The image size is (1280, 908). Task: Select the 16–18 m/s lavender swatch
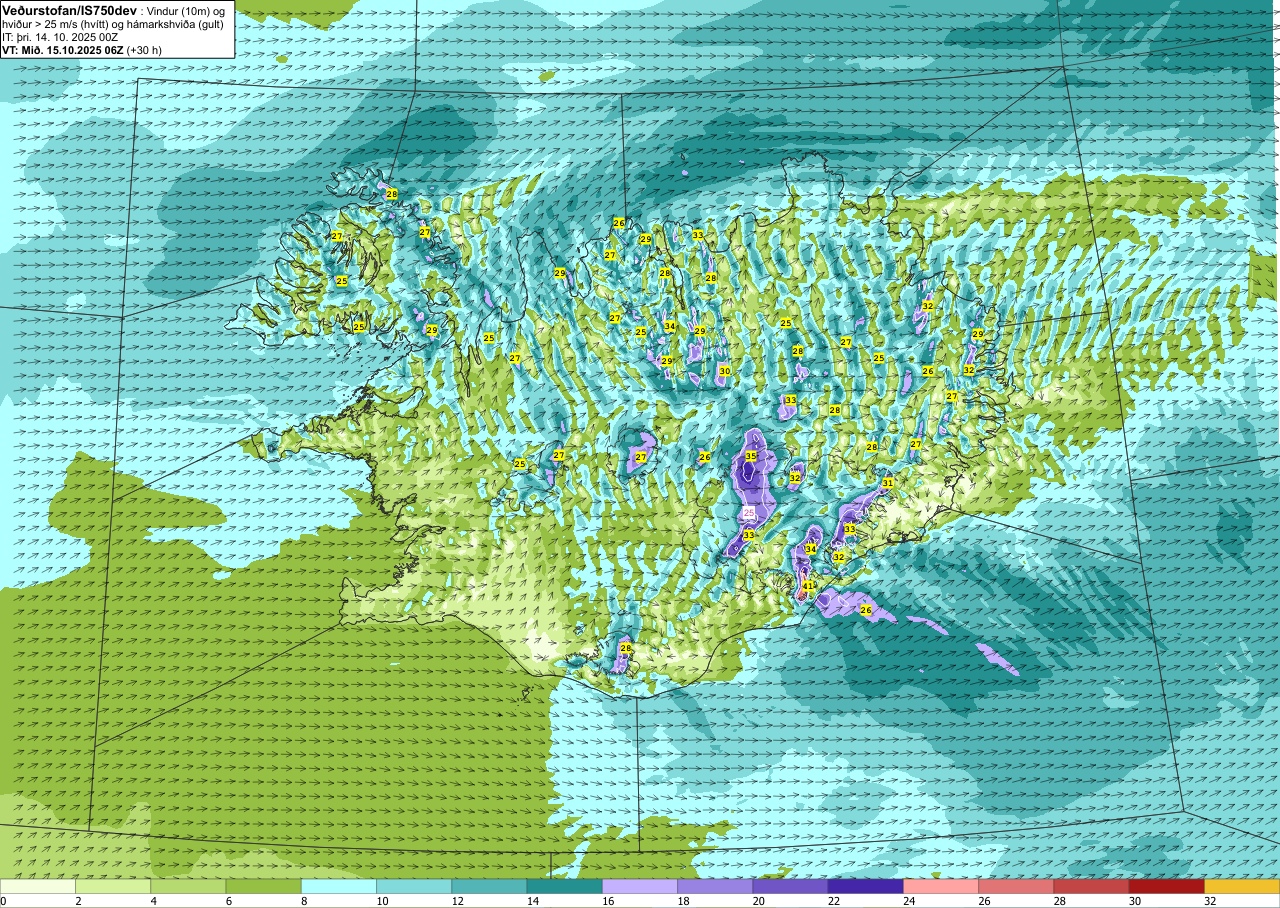point(640,886)
